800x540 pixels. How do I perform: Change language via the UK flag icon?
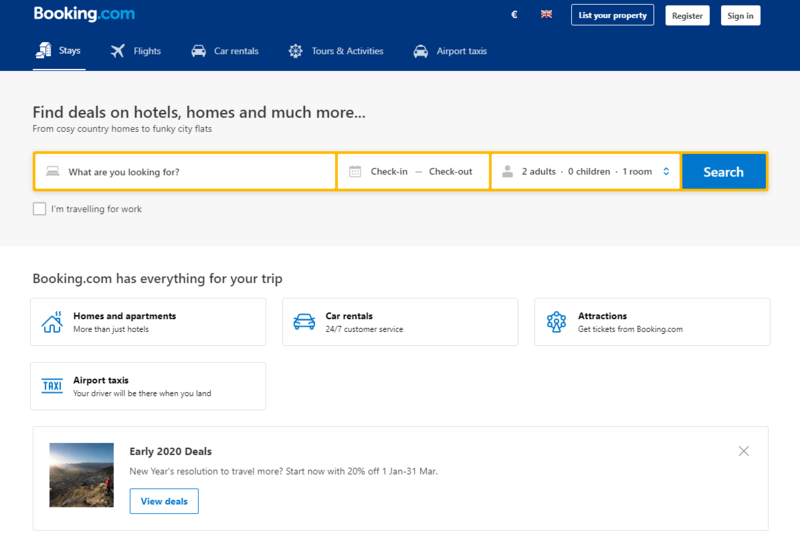tap(546, 14)
